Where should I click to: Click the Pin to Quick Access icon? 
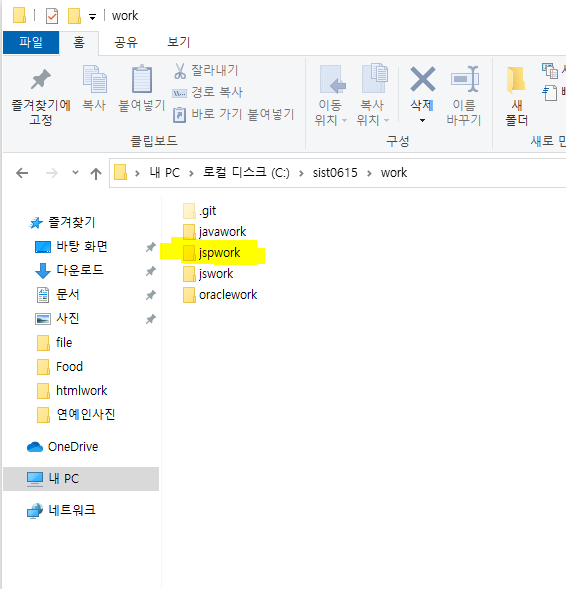(x=41, y=80)
